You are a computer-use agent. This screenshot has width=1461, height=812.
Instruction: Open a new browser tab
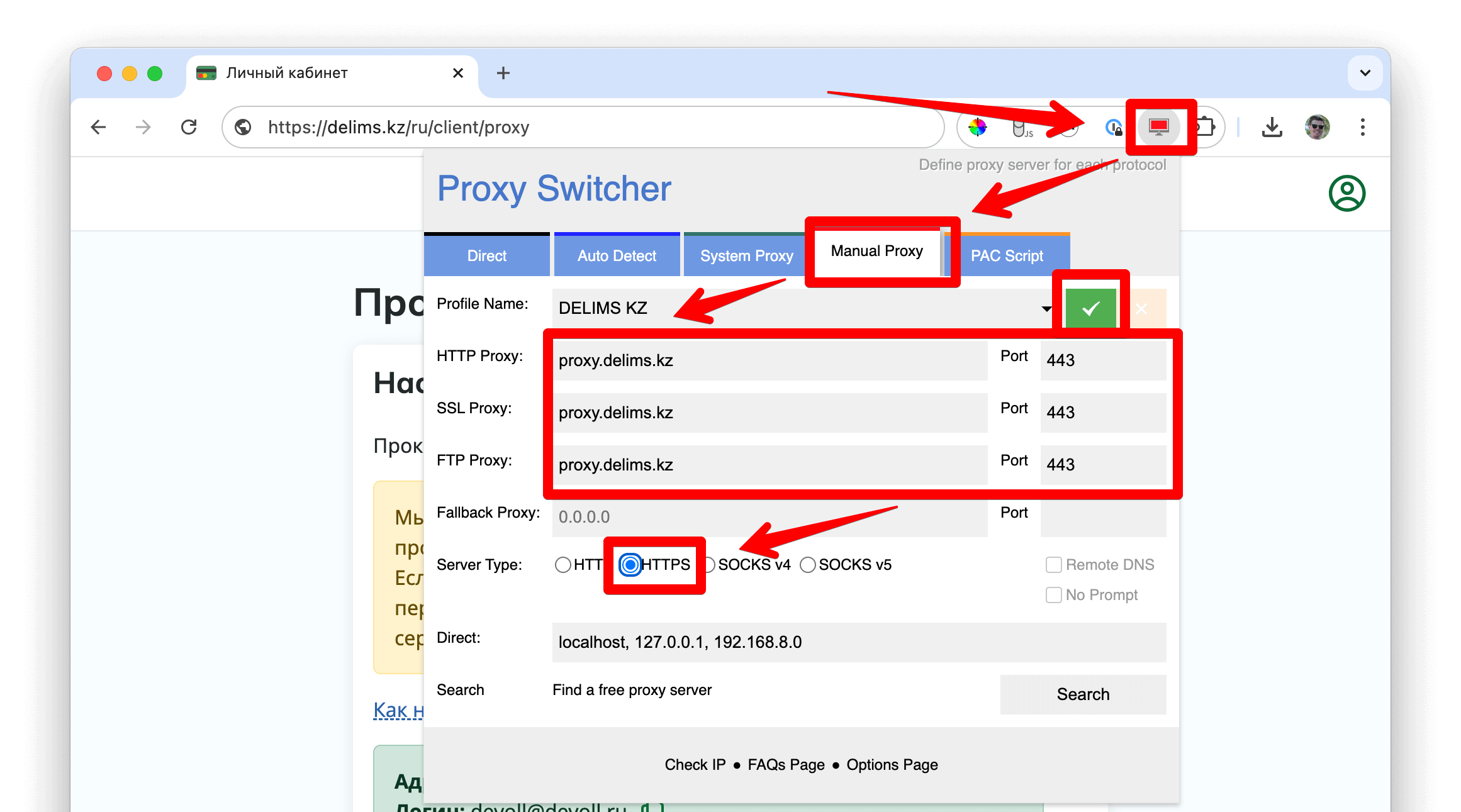point(503,73)
